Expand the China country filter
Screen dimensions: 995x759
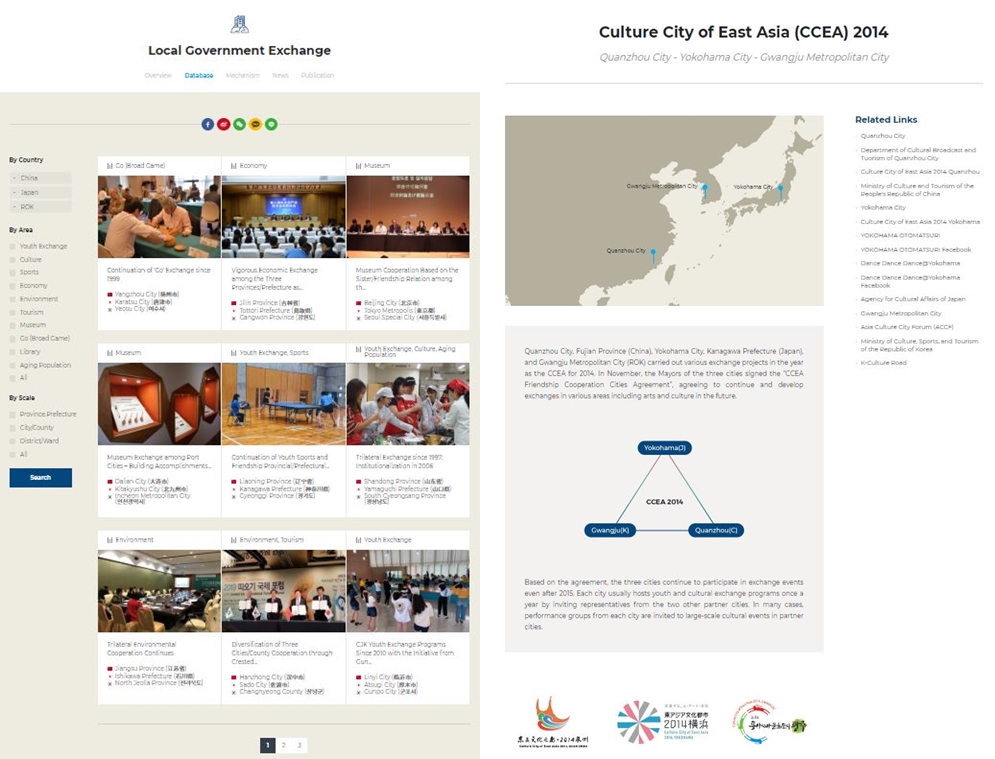coord(41,178)
